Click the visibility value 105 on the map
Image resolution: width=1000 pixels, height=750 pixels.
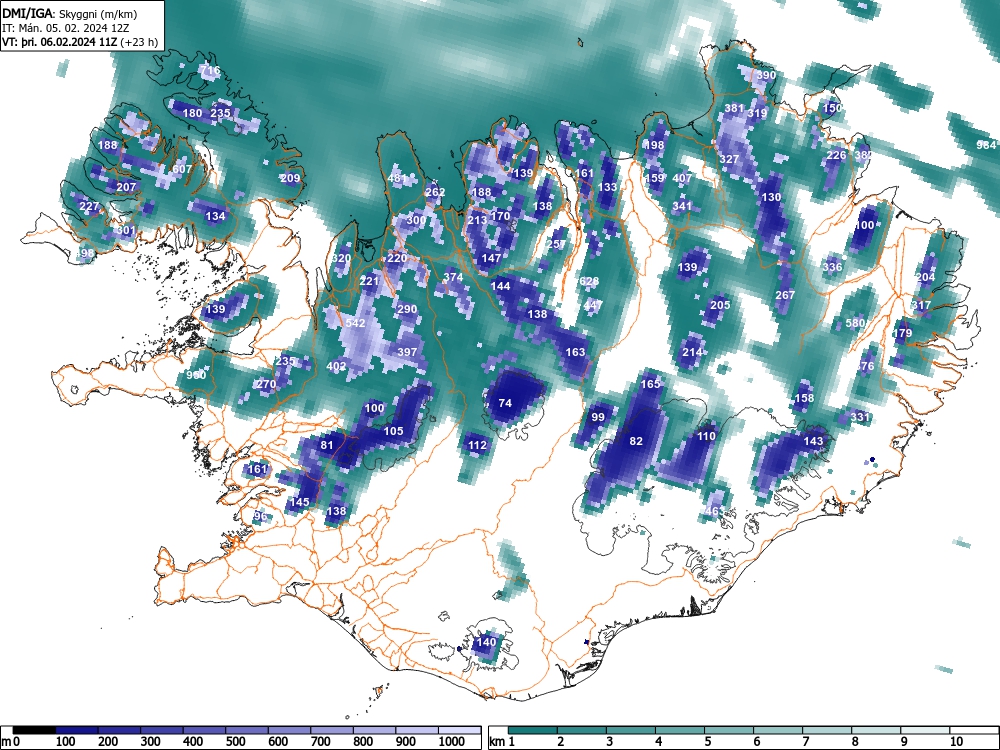(x=393, y=430)
